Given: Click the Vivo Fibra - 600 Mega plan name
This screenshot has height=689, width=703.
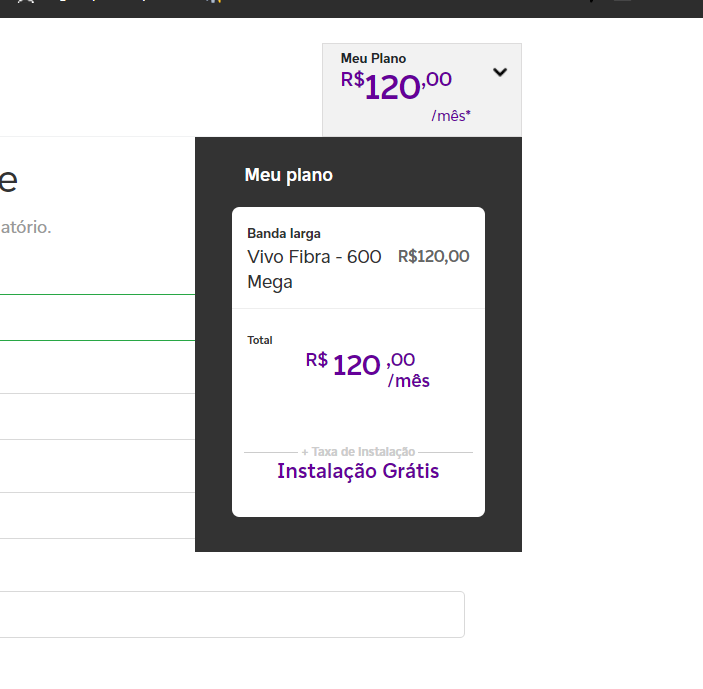Looking at the screenshot, I should coord(314,269).
